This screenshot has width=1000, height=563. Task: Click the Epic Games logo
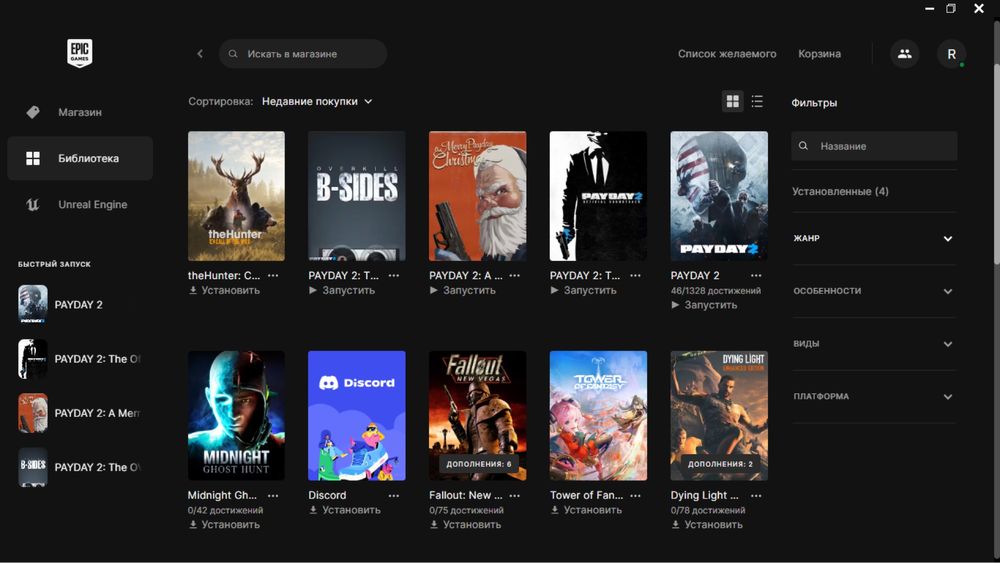(80, 53)
